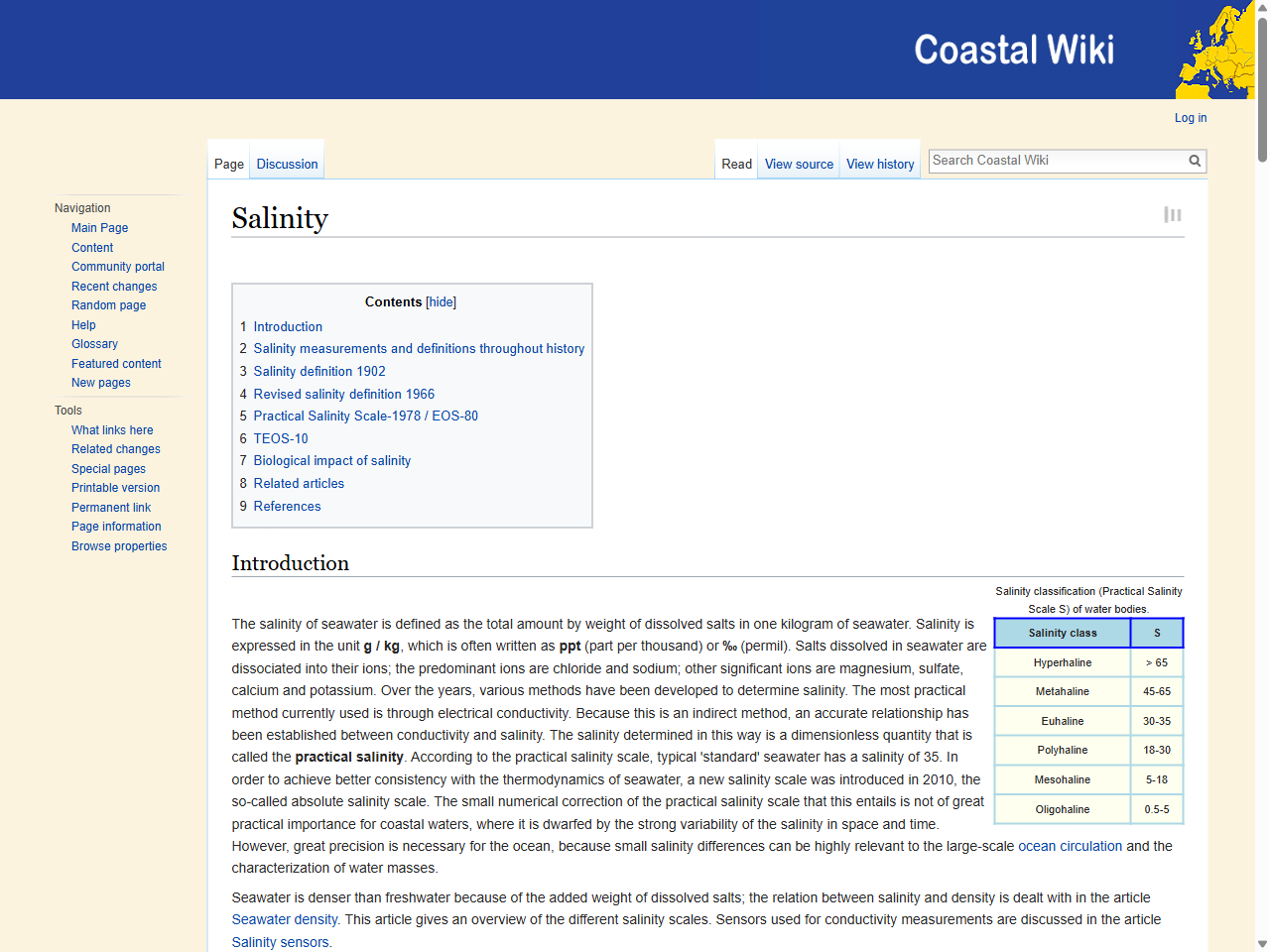Open a Random page
Image resolution: width=1270 pixels, height=952 pixels.
(x=108, y=305)
